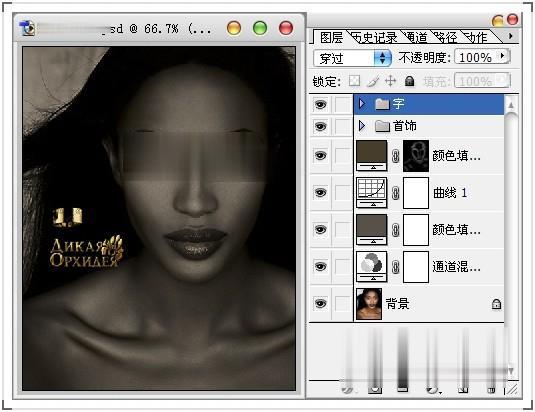Select the lower 颜色填 layer white mask thumbnail
Viewport: 535px width, 412px height.
[x=416, y=230]
